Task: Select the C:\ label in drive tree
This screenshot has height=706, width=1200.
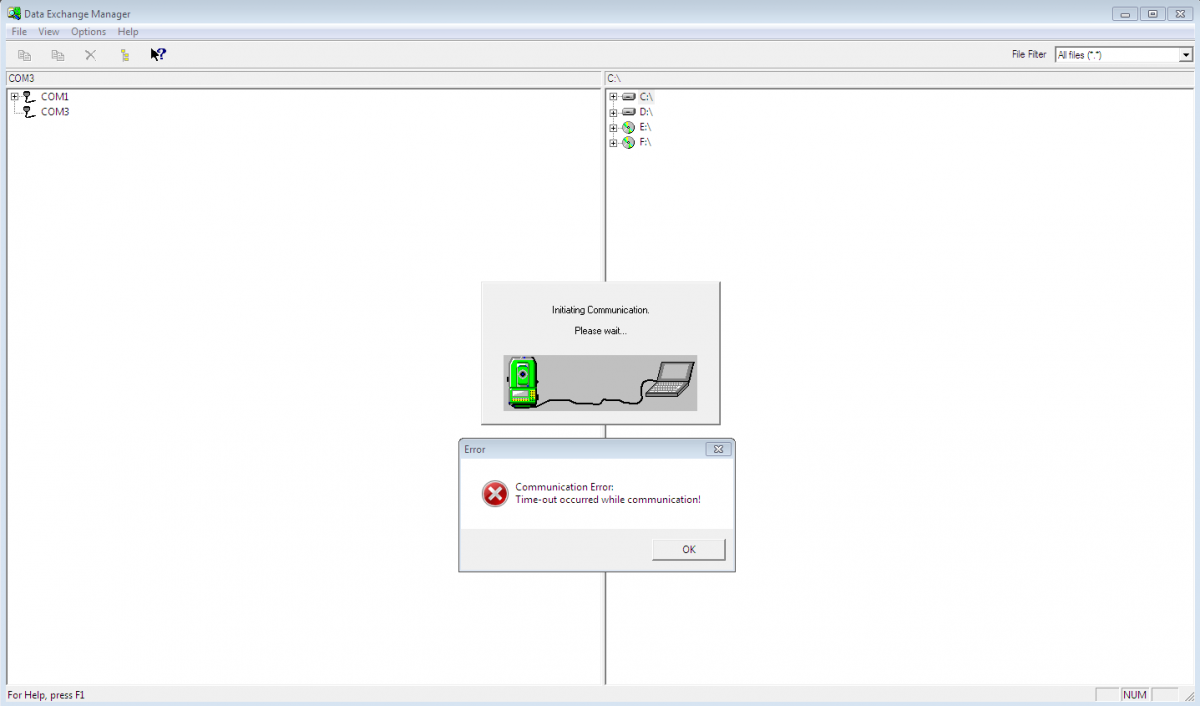Action: click(x=646, y=97)
